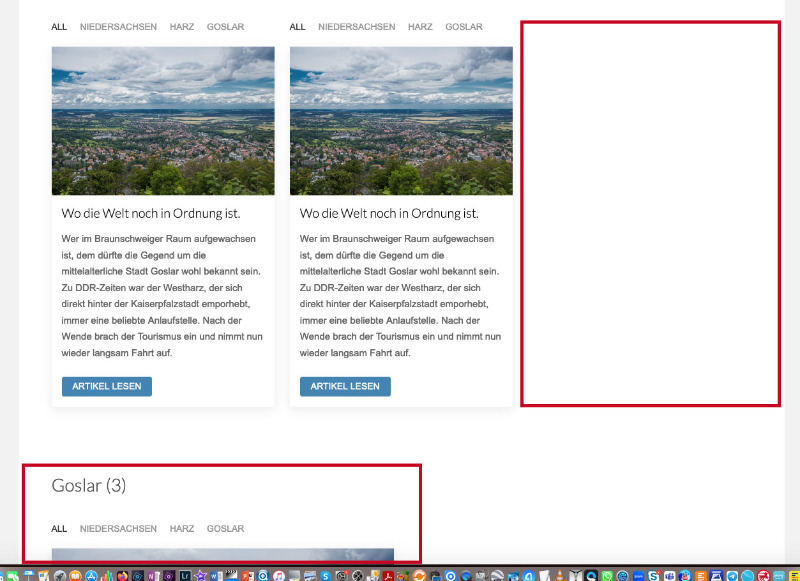
Task: Open Telegram from the Dock
Action: coord(732,576)
